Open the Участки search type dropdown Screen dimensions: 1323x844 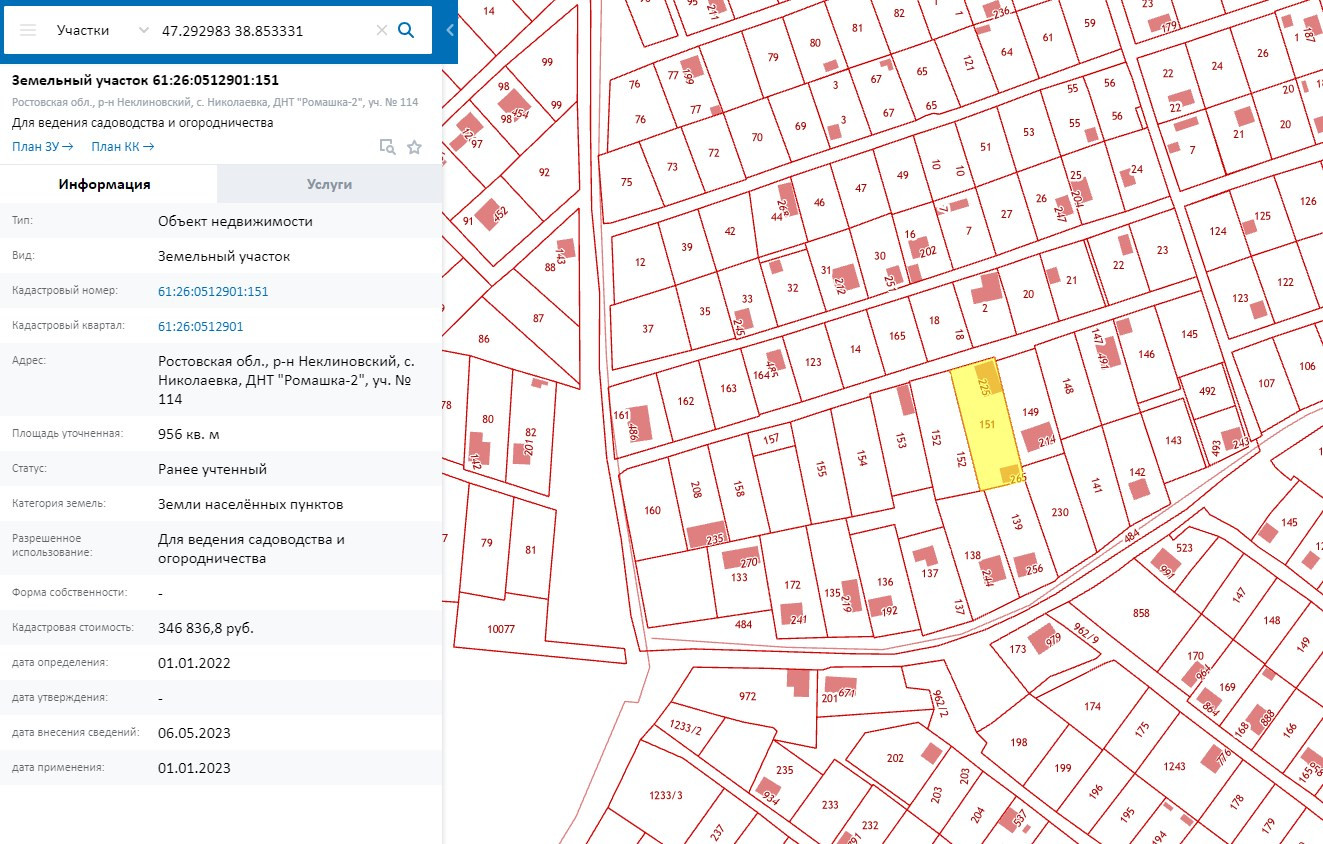[x=103, y=30]
